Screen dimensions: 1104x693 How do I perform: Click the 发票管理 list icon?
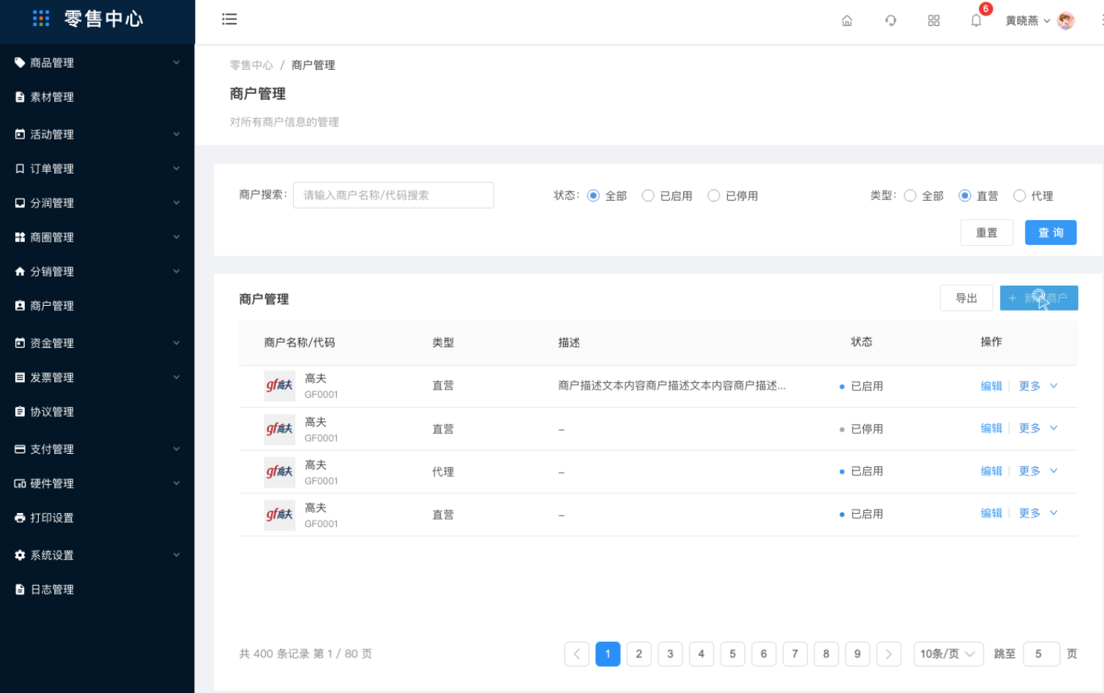tap(20, 377)
